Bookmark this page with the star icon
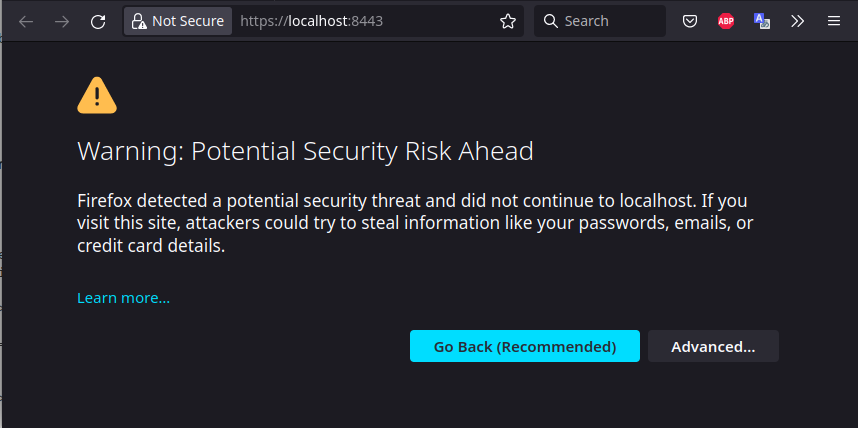Image resolution: width=858 pixels, height=428 pixels. 508,21
